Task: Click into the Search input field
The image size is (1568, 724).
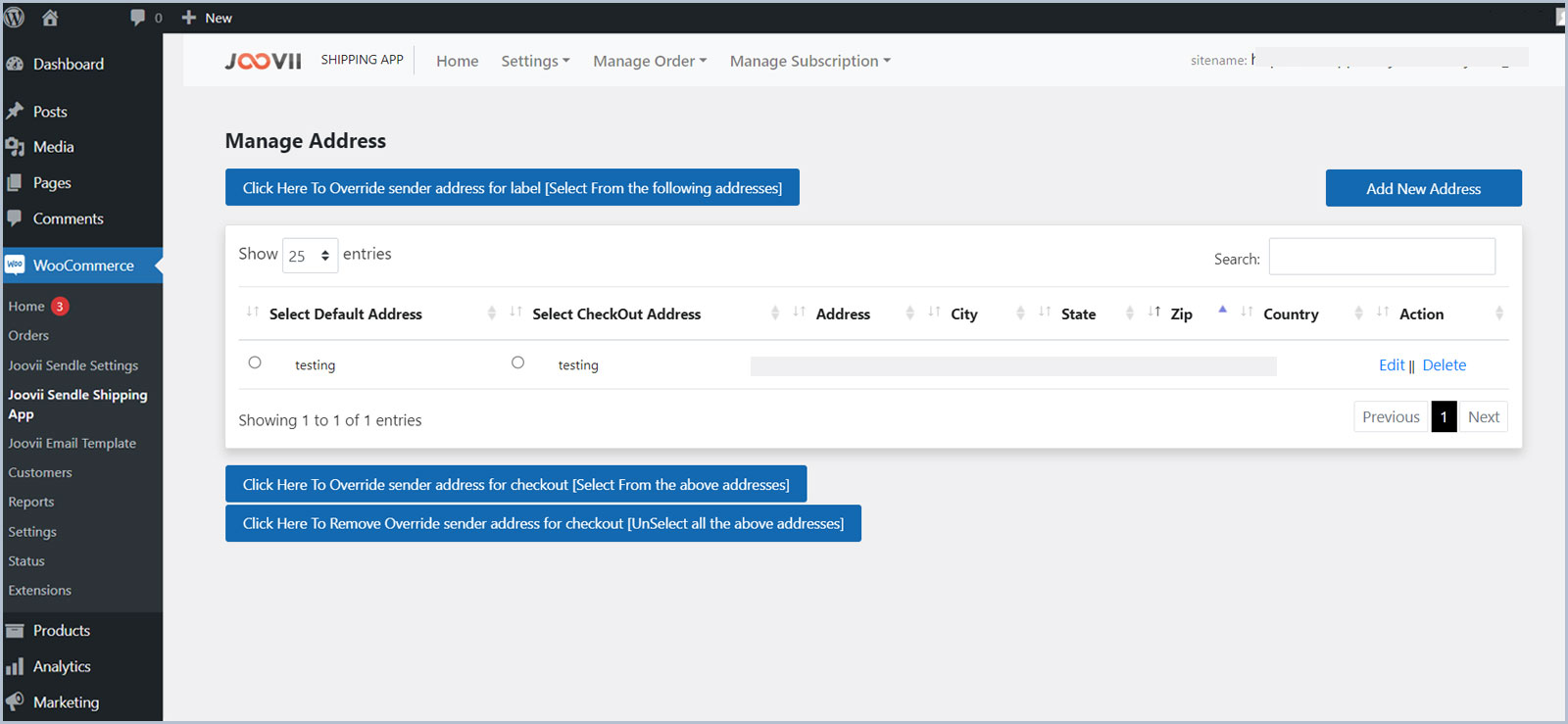Action: coord(1382,257)
